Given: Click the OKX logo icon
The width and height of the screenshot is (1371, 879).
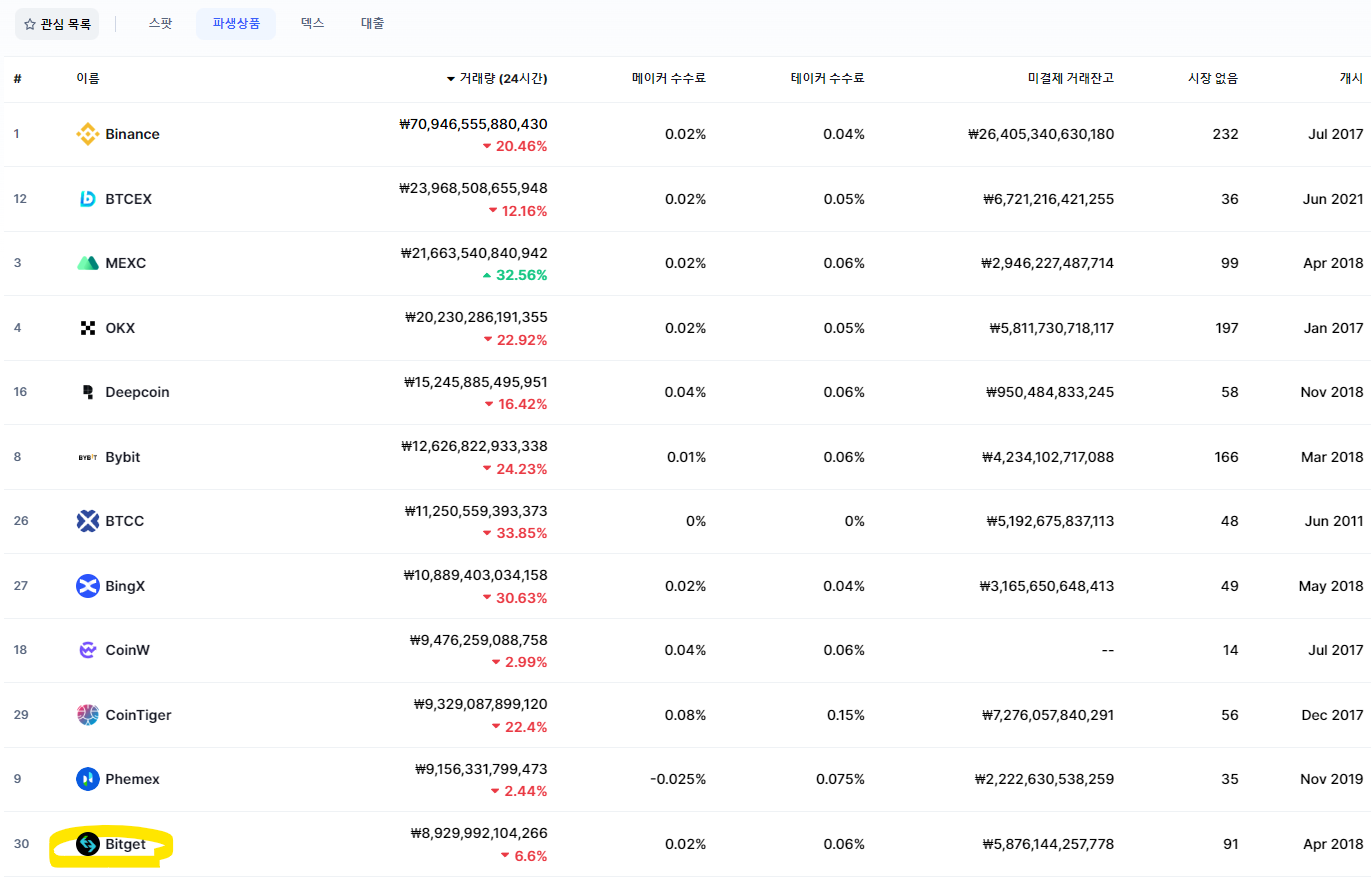Looking at the screenshot, I should [x=88, y=328].
